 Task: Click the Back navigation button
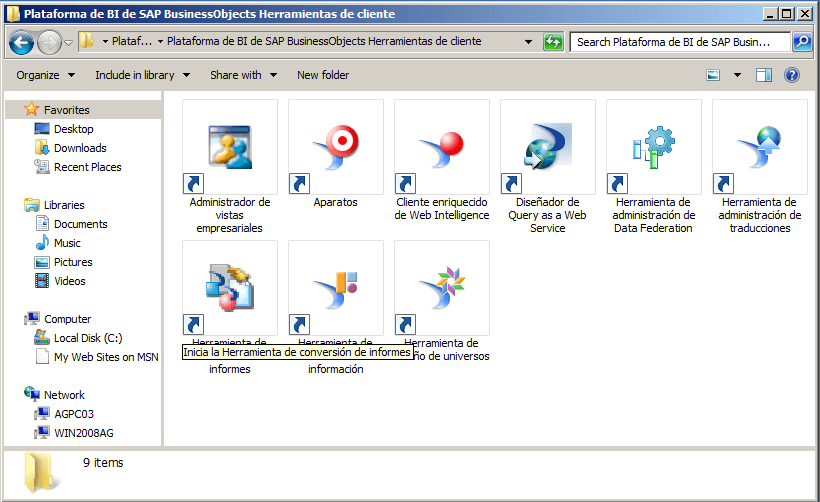click(21, 42)
